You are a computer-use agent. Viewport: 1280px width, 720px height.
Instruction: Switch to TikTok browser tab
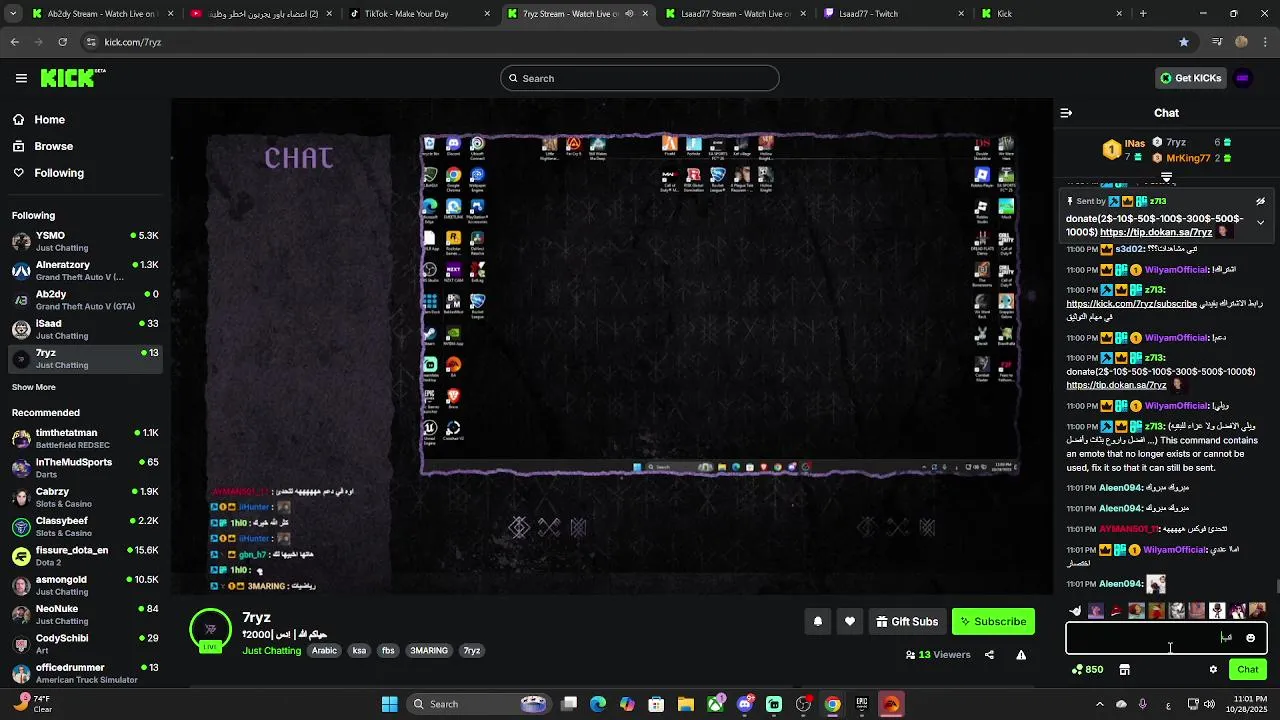[417, 14]
